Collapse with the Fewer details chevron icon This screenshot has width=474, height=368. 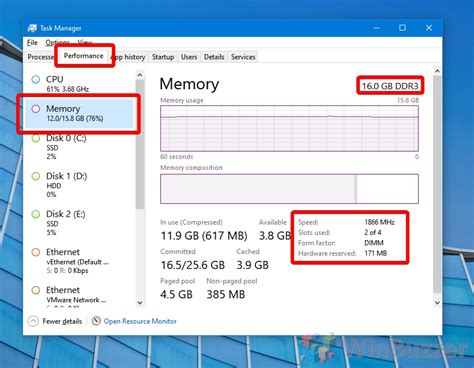point(33,321)
